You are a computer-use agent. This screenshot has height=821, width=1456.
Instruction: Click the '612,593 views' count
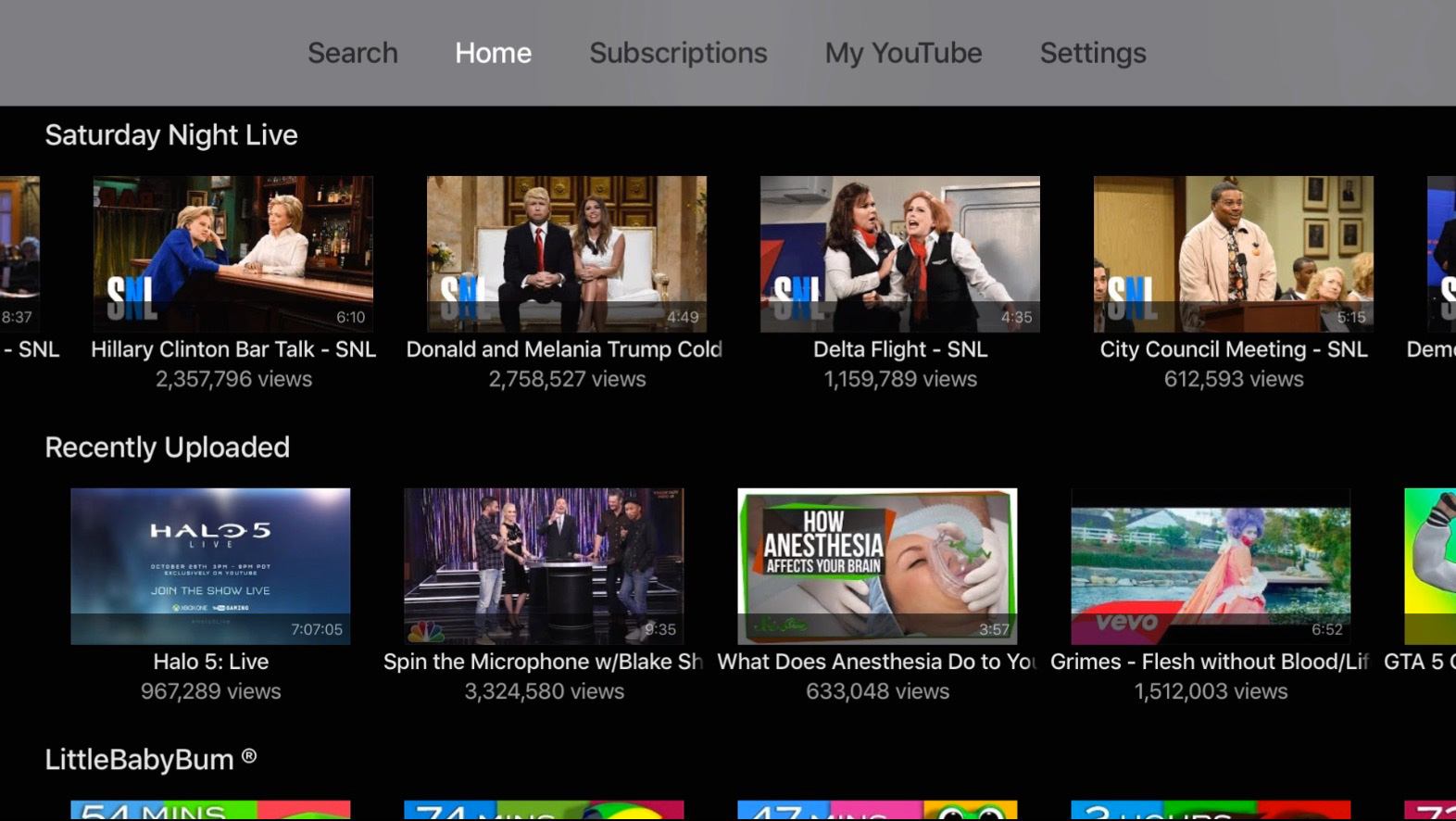[x=1234, y=379]
